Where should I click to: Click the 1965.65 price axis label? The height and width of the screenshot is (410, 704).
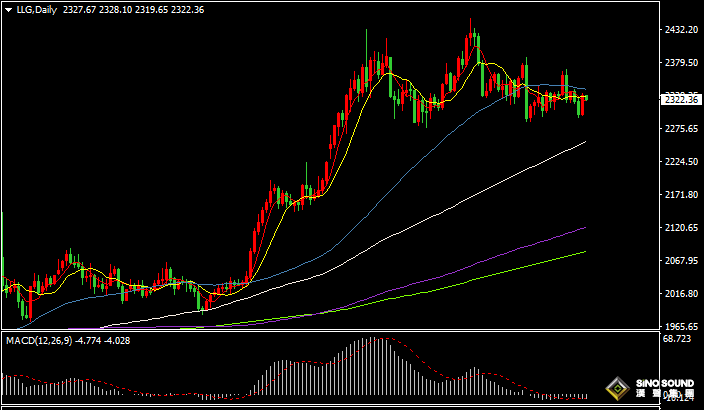point(681,327)
